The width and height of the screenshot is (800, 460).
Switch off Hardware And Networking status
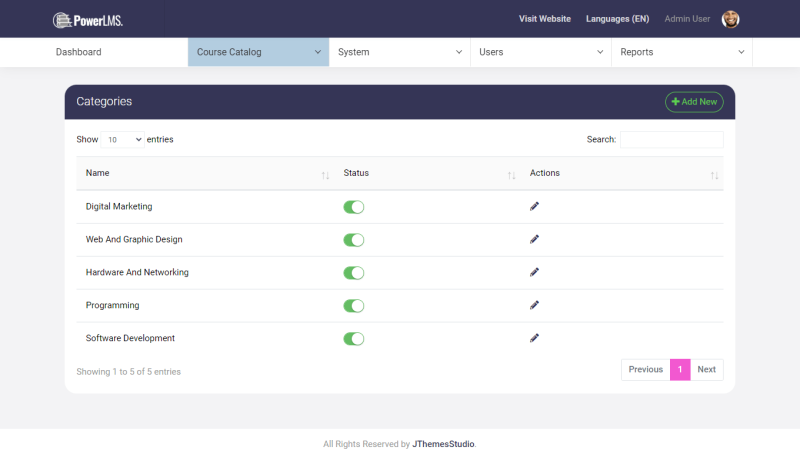click(x=354, y=273)
